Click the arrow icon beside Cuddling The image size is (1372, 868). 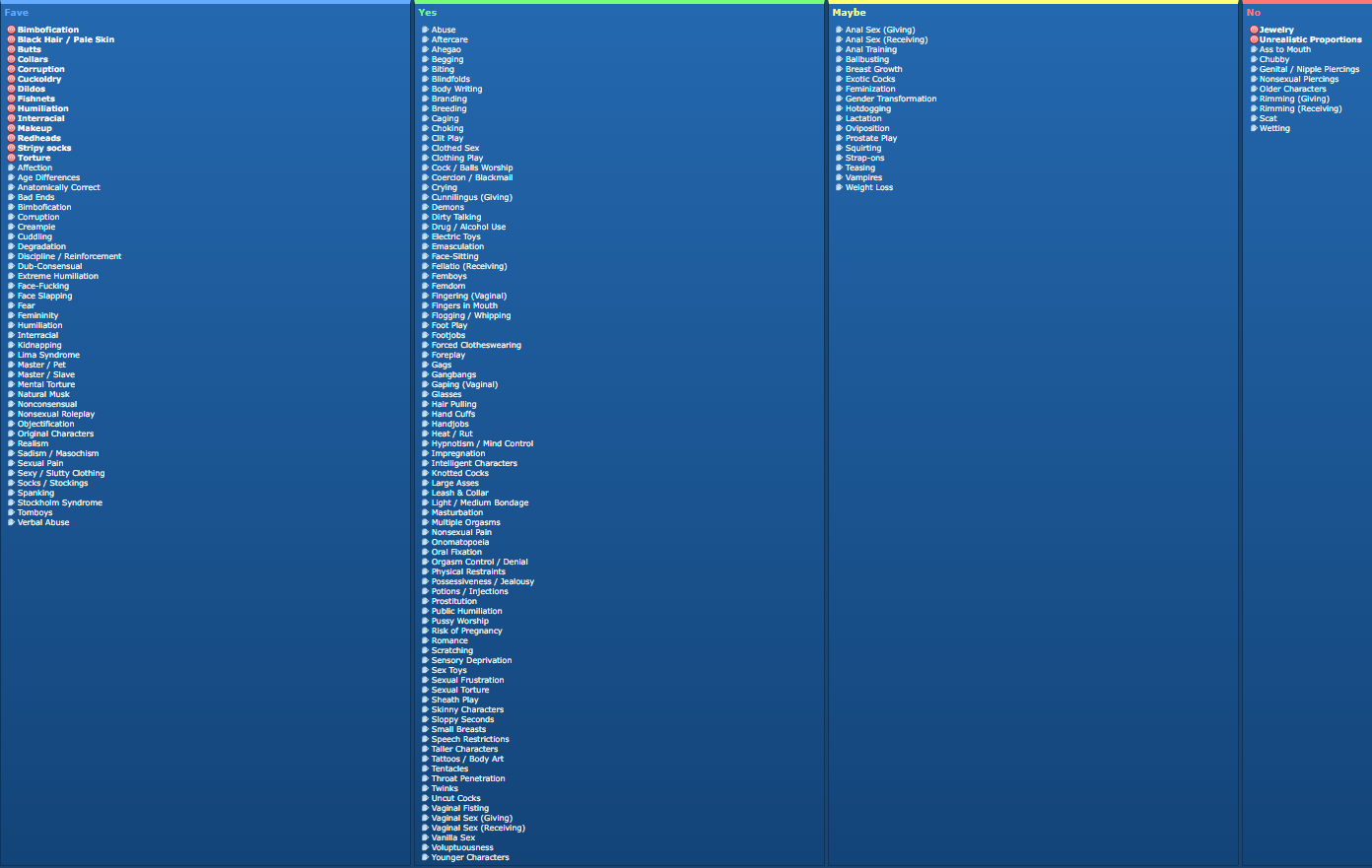[x=12, y=236]
